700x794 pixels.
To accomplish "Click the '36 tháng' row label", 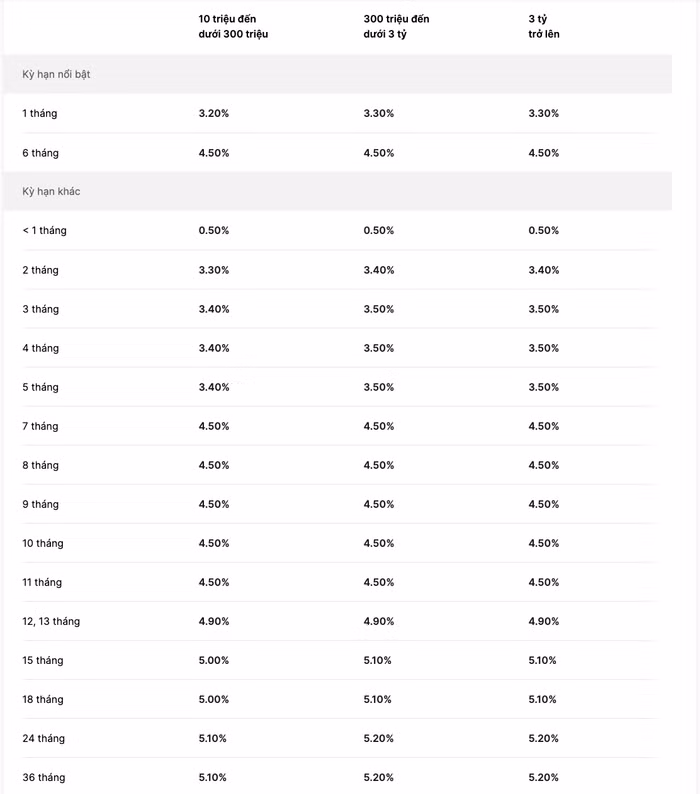I will click(x=44, y=777).
